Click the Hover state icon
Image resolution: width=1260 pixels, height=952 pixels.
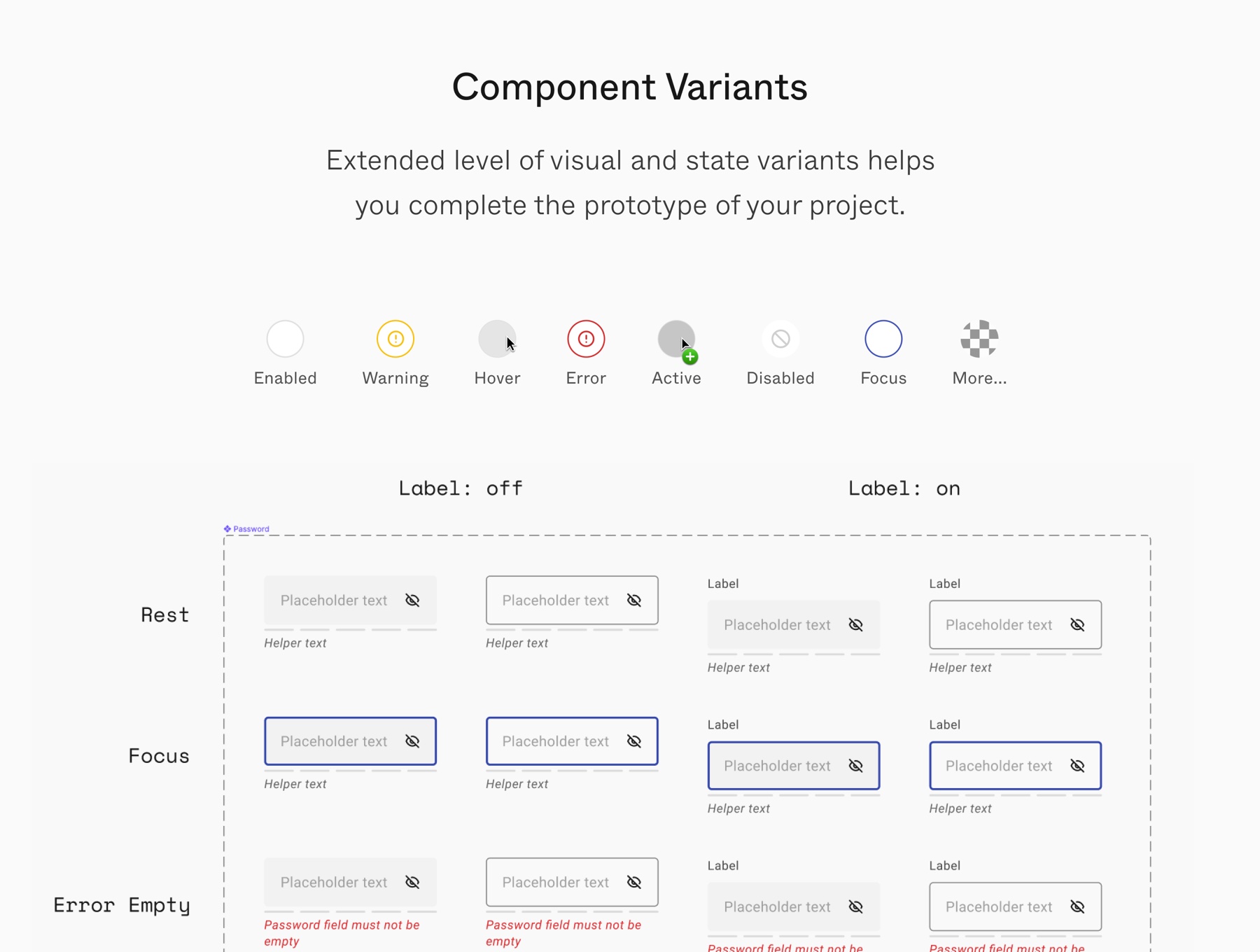pos(497,339)
